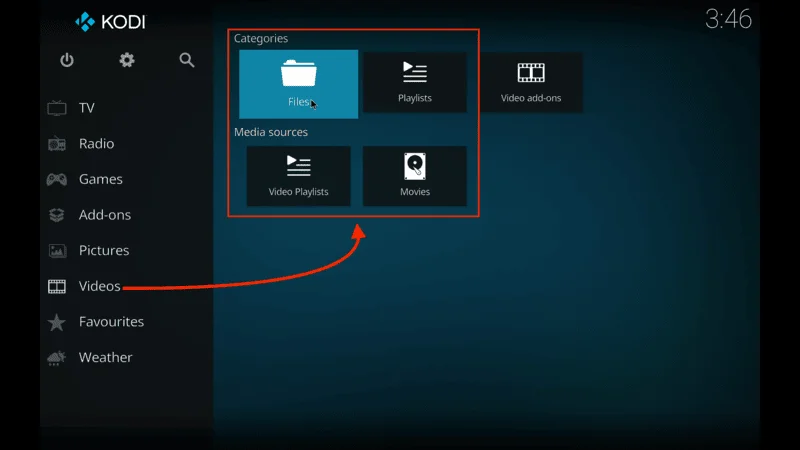Viewport: 800px width, 450px height.
Task: Select the Pictures menu entry
Action: [104, 251]
